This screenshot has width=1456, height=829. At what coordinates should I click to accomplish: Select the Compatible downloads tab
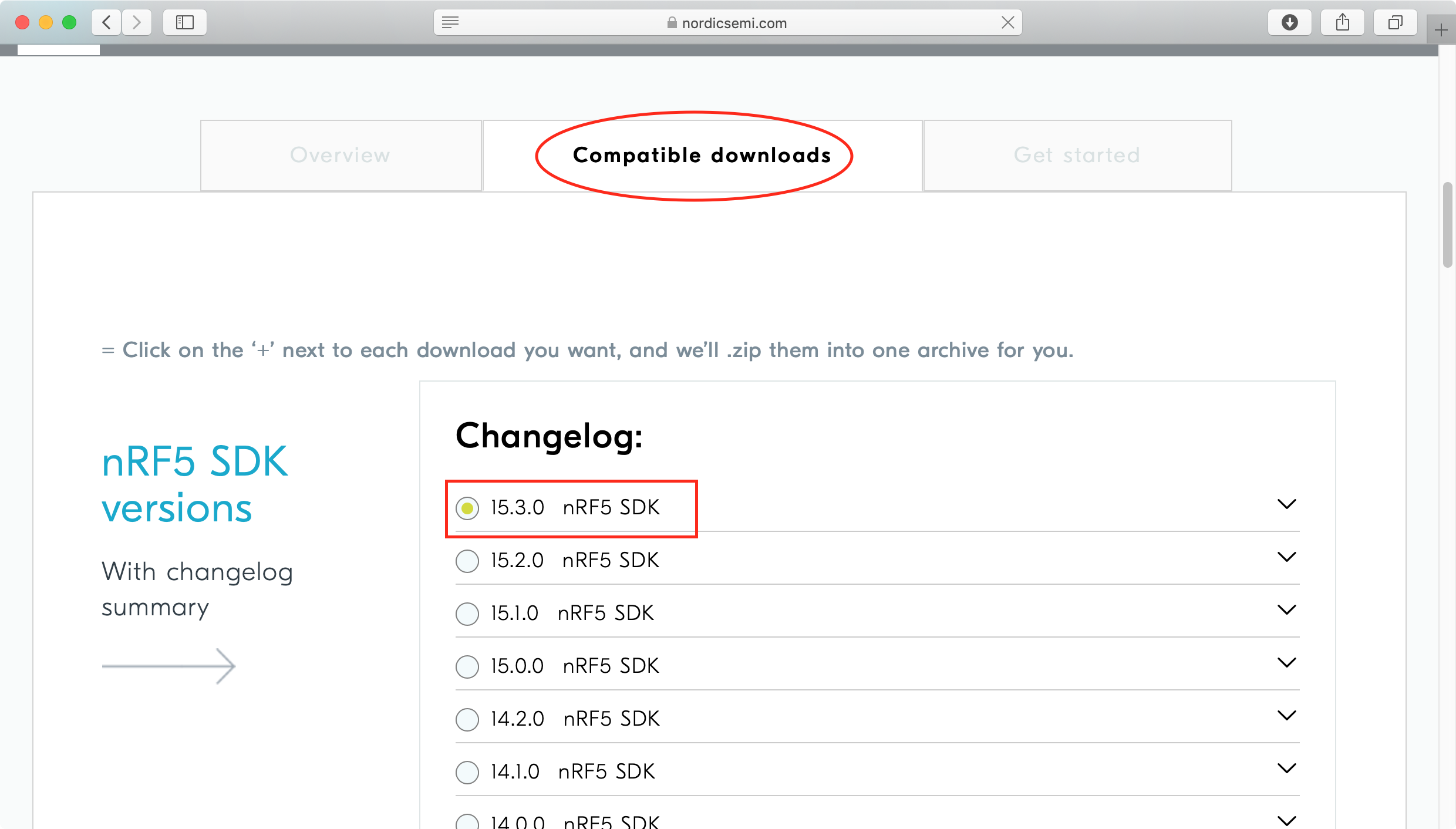(x=701, y=155)
